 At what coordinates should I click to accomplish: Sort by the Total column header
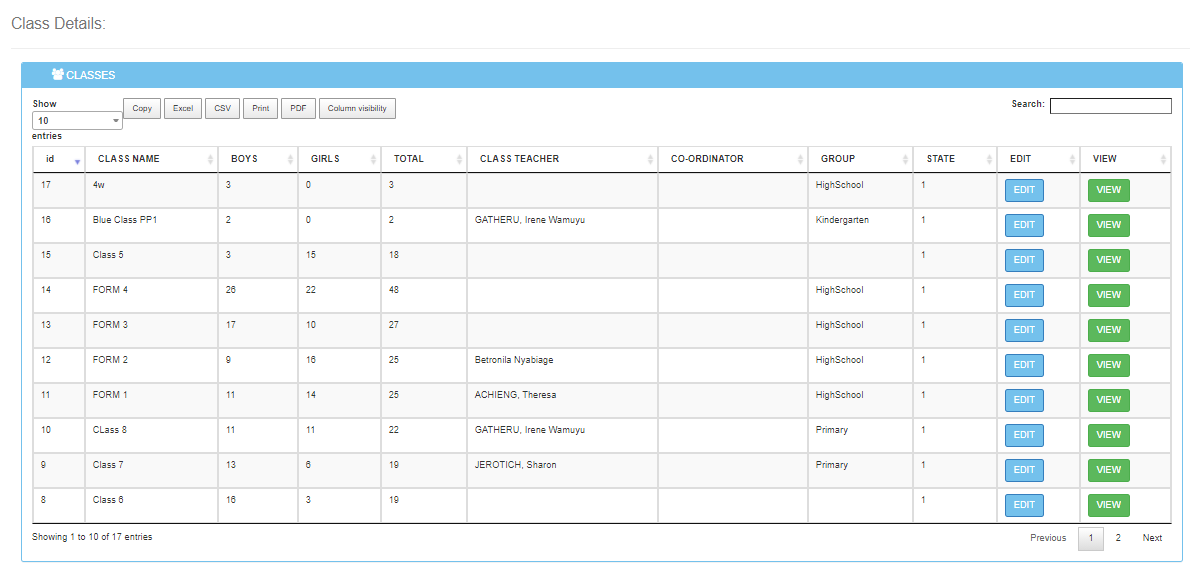[409, 159]
